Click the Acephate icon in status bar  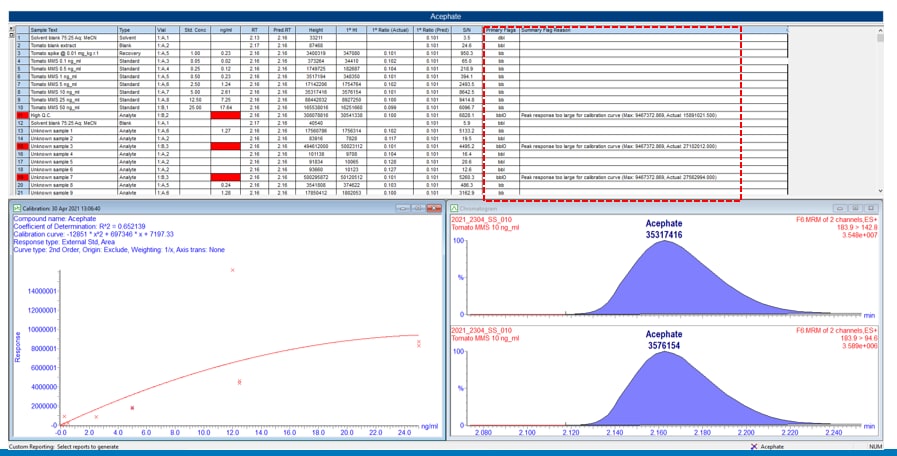(755, 447)
